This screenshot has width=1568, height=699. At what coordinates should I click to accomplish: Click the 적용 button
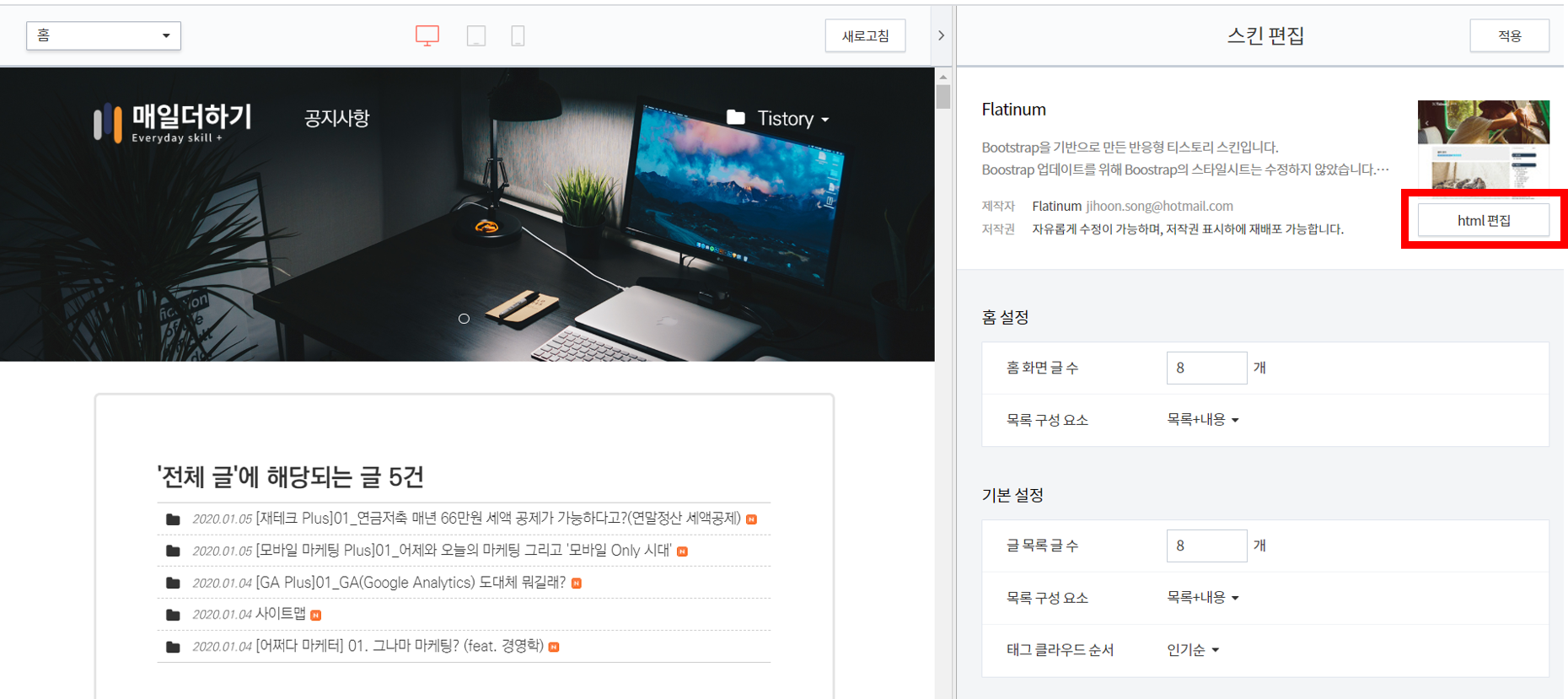(x=1509, y=35)
